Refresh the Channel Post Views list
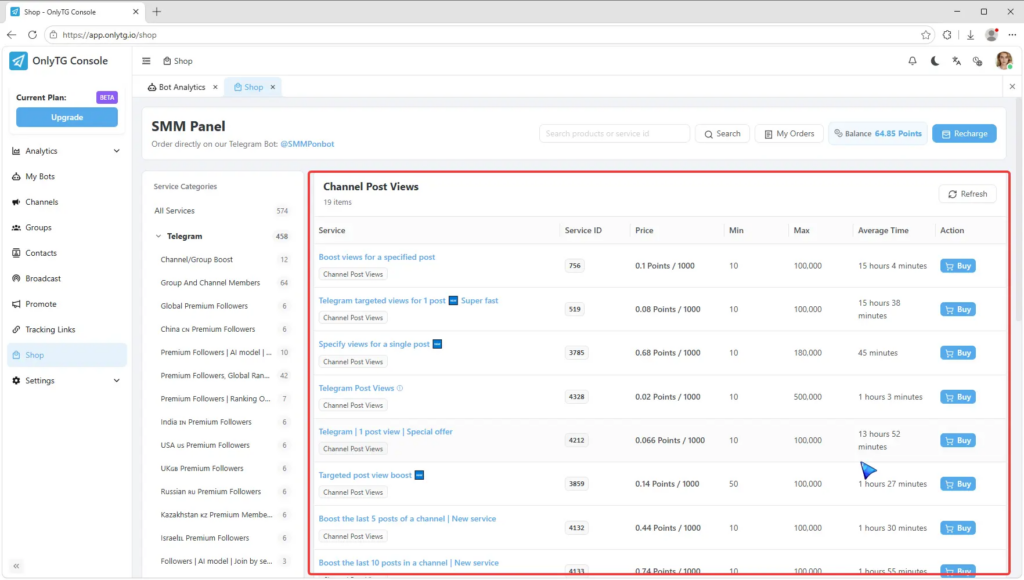Screen dimensions: 1024x580 (967, 194)
